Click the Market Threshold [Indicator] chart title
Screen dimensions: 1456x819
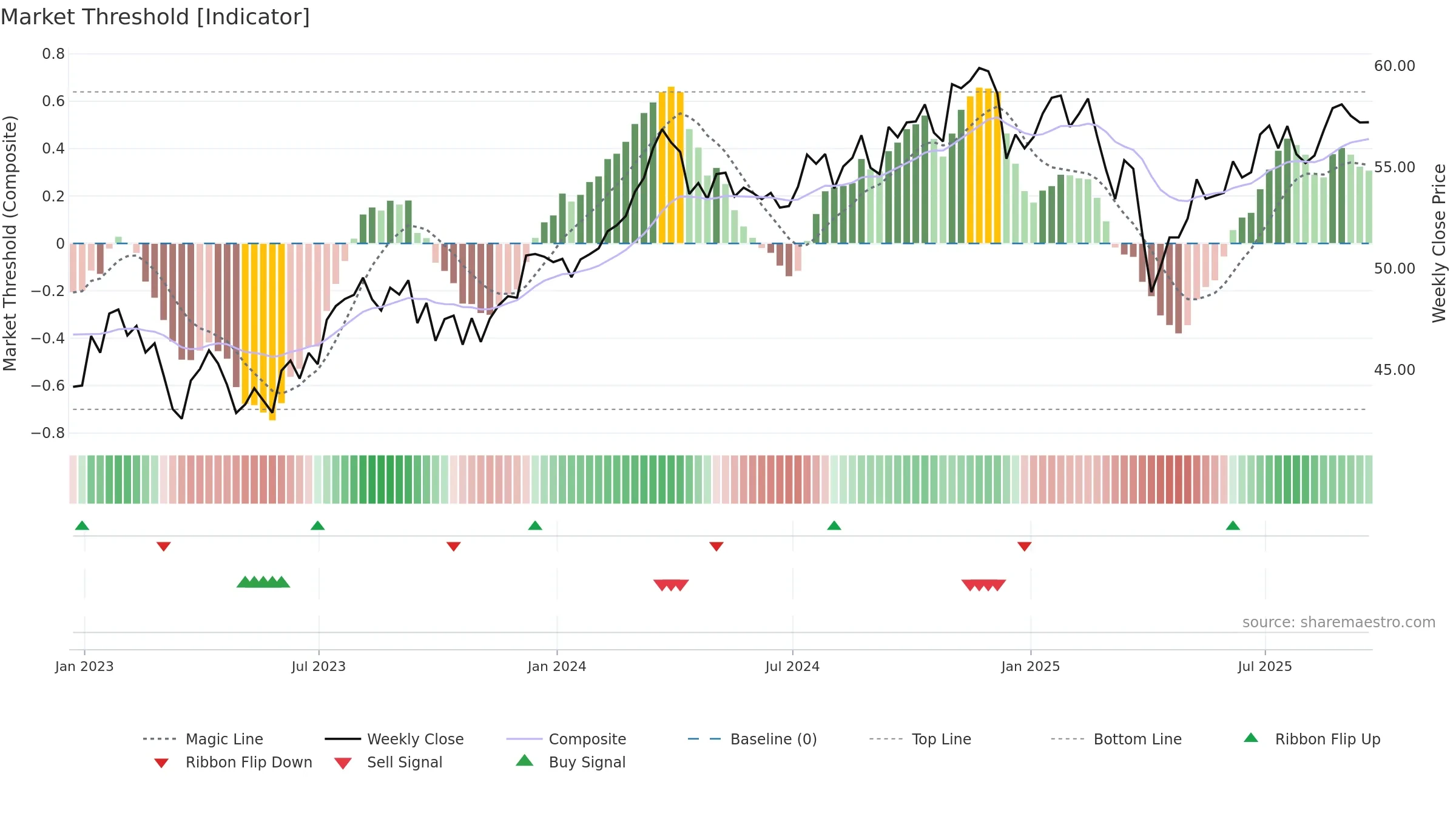pos(155,17)
